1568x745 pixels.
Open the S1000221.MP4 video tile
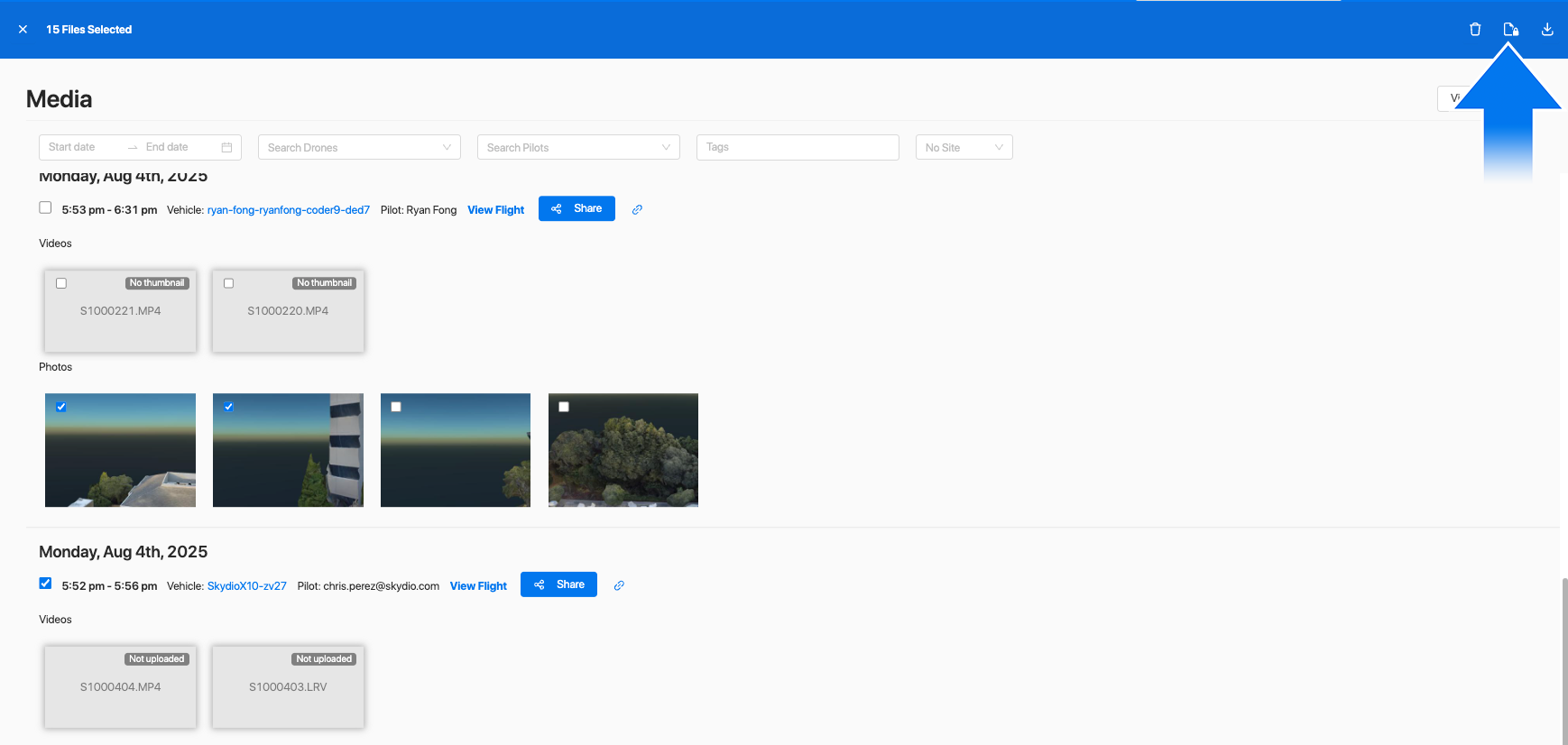[120, 311]
